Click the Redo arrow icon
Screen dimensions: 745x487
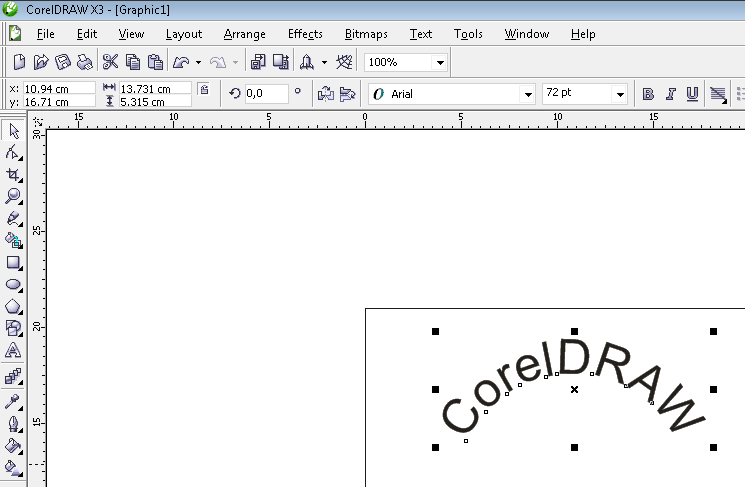click(x=218, y=62)
